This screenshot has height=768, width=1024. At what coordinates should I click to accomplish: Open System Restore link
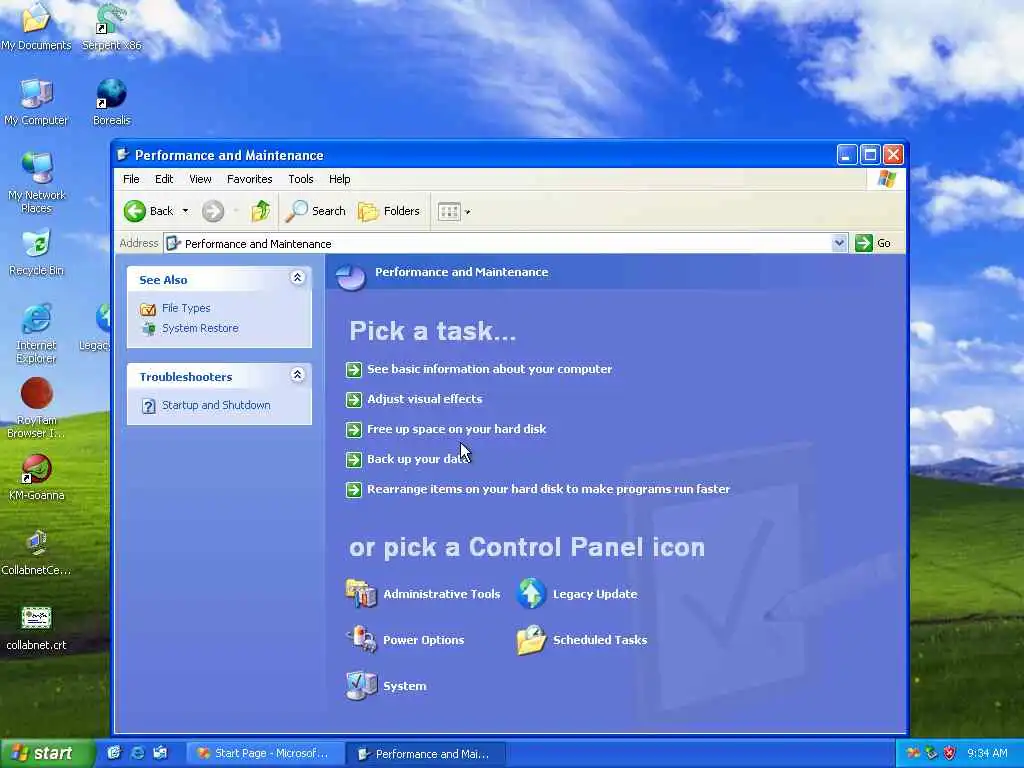(200, 328)
